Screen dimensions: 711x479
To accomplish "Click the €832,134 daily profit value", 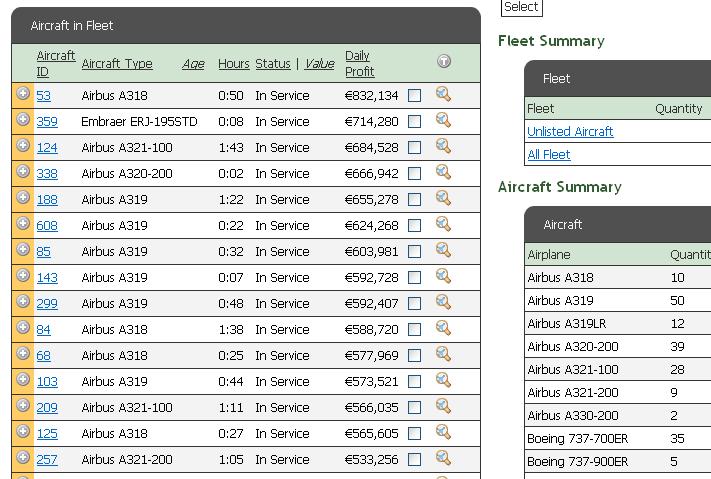I will pos(371,96).
